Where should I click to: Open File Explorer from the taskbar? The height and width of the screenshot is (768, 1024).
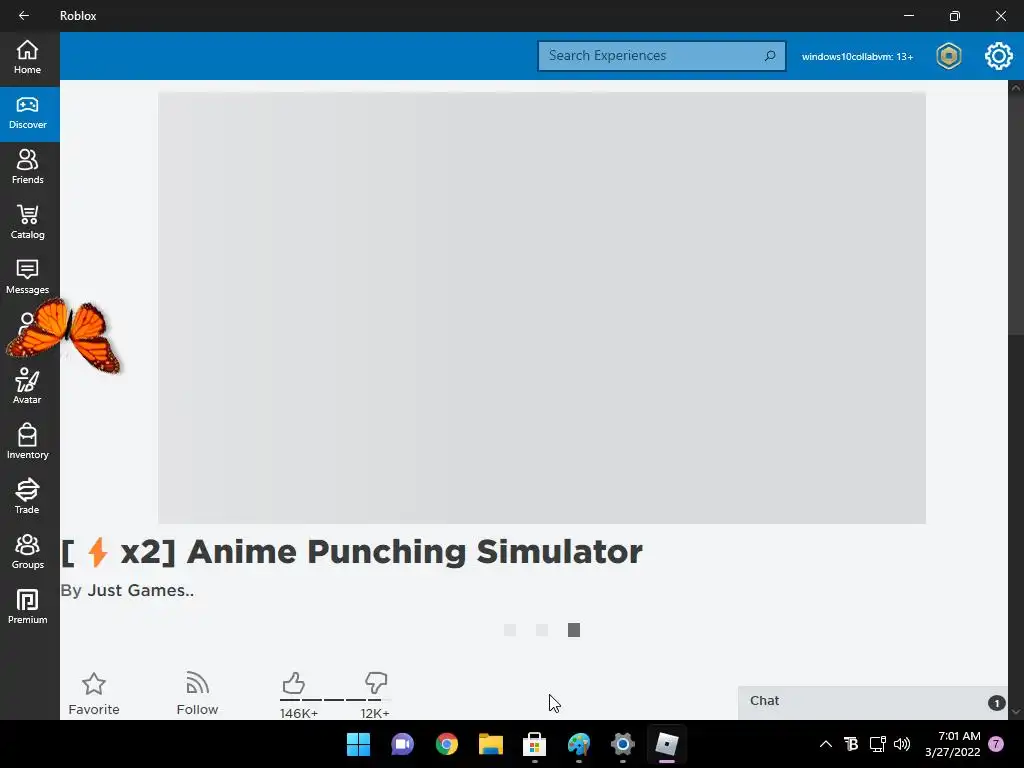pos(490,744)
